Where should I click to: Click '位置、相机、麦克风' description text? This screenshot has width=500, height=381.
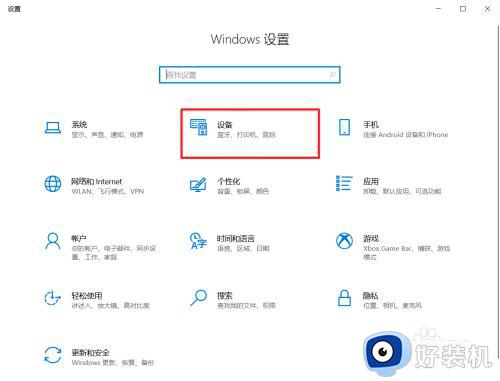[x=393, y=305]
